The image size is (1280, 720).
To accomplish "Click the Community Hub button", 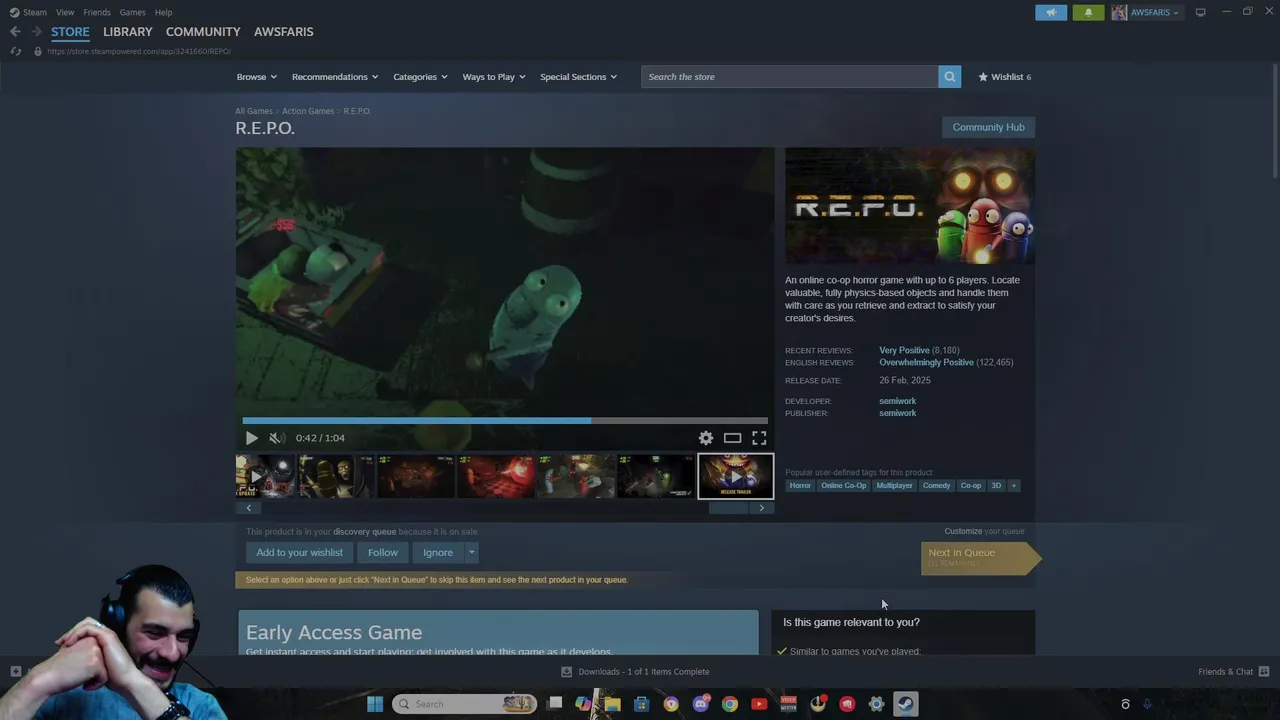I will pos(988,127).
